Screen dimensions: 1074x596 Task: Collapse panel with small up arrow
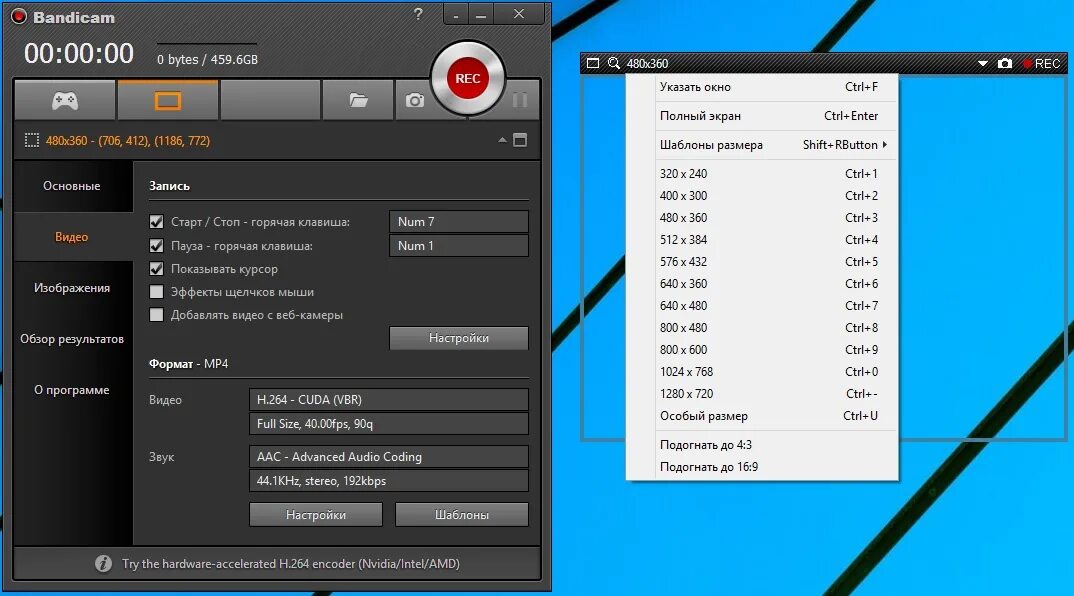point(502,140)
